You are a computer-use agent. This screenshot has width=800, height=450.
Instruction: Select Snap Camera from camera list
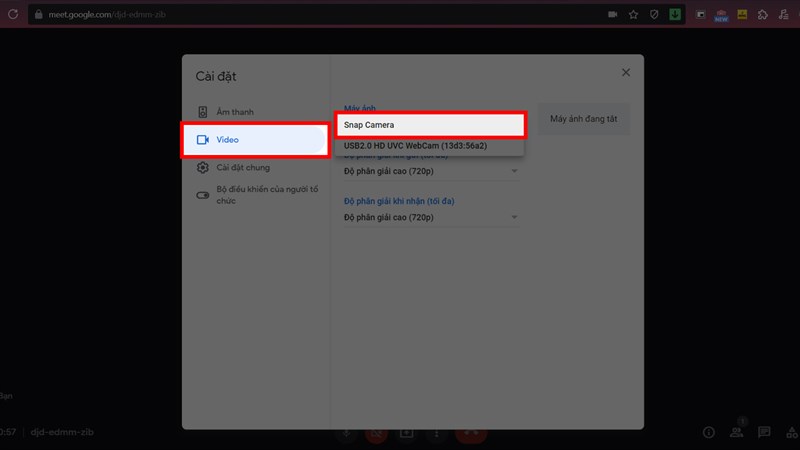[429, 125]
